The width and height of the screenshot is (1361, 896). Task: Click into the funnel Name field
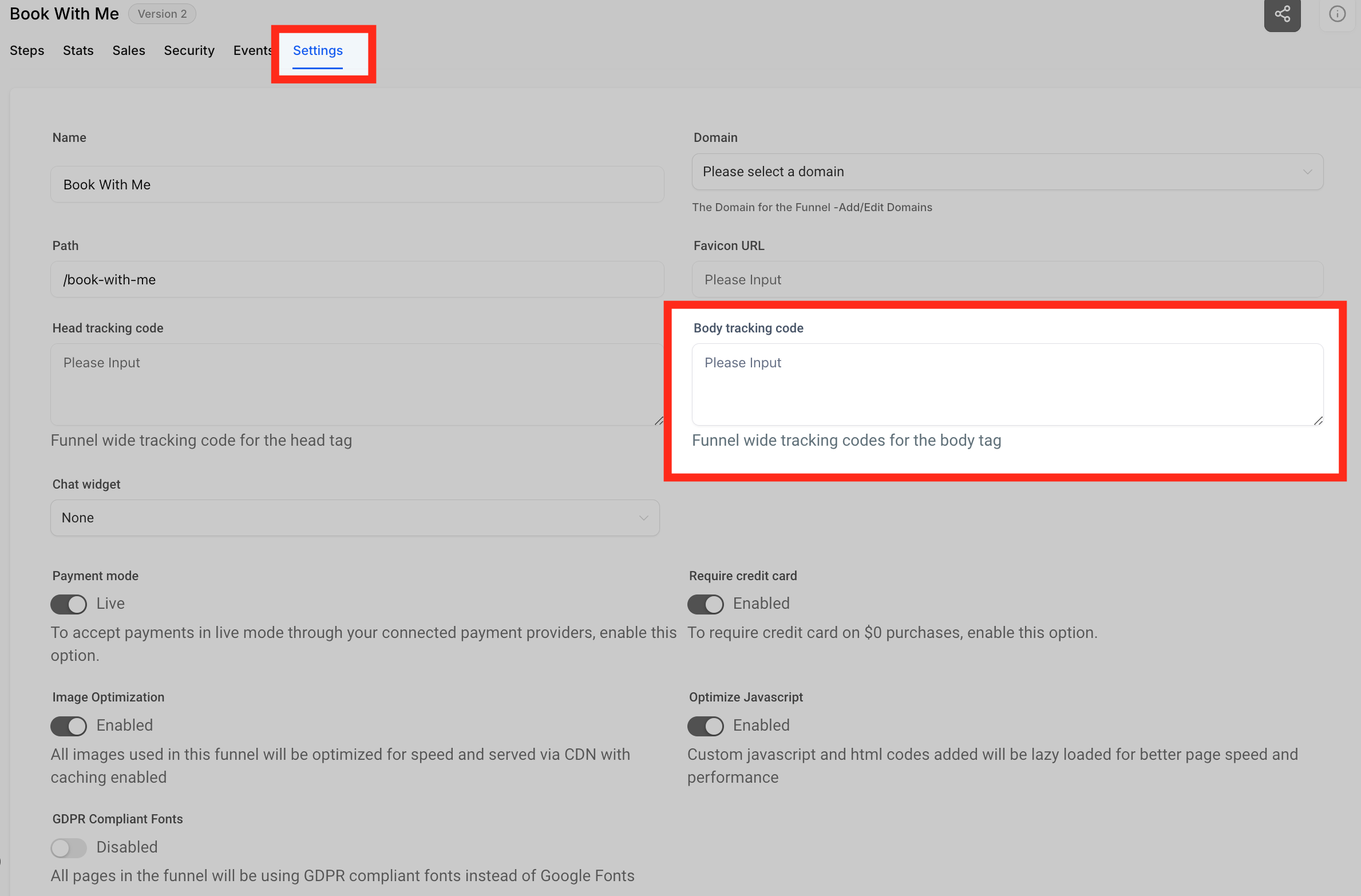[x=356, y=184]
